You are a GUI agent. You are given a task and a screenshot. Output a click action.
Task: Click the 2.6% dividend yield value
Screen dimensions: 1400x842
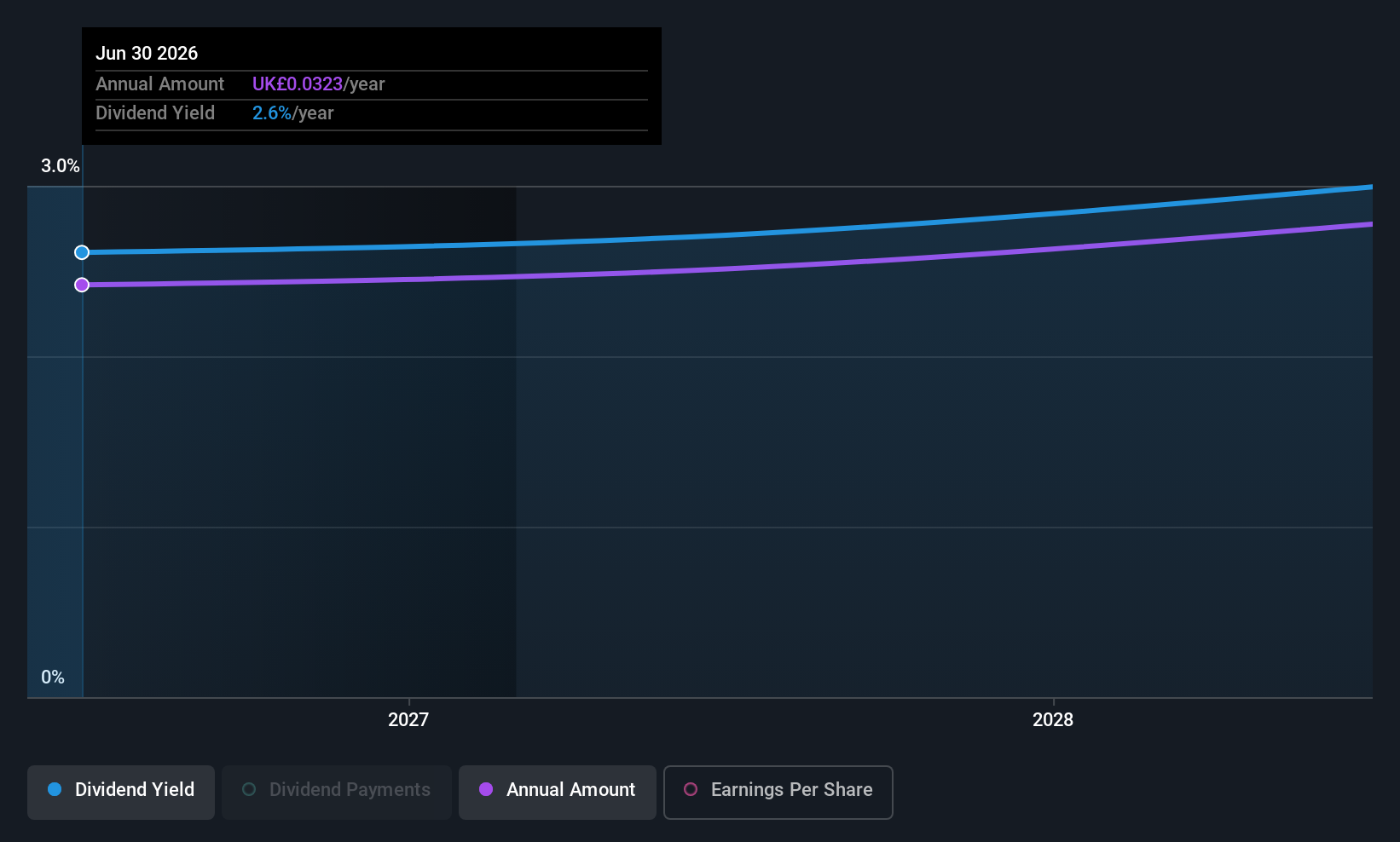[272, 113]
